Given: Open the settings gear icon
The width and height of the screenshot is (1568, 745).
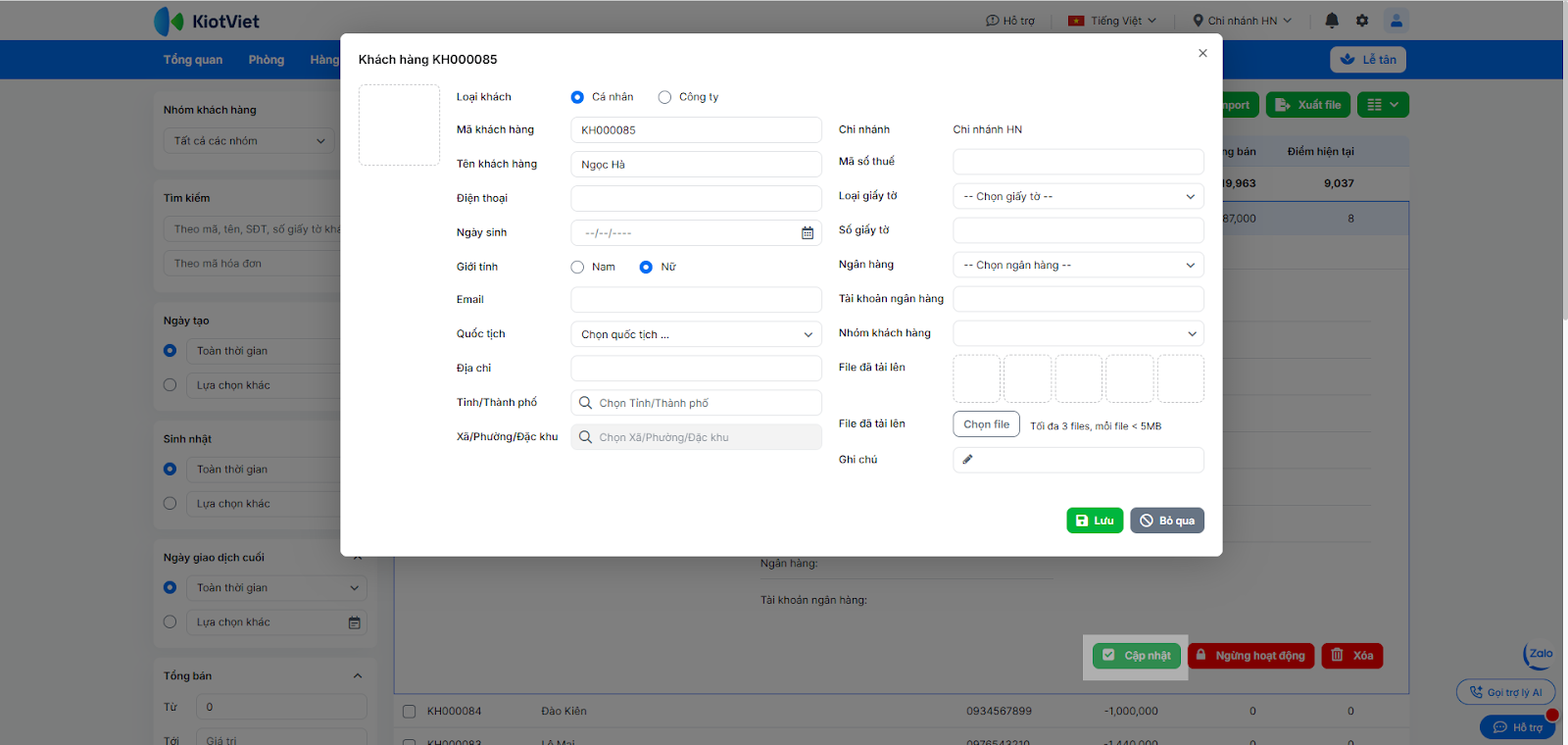Looking at the screenshot, I should 1362,21.
